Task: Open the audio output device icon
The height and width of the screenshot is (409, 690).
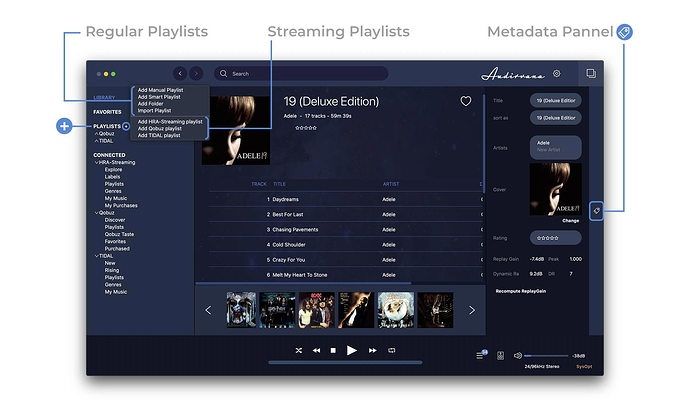Action: [500, 356]
